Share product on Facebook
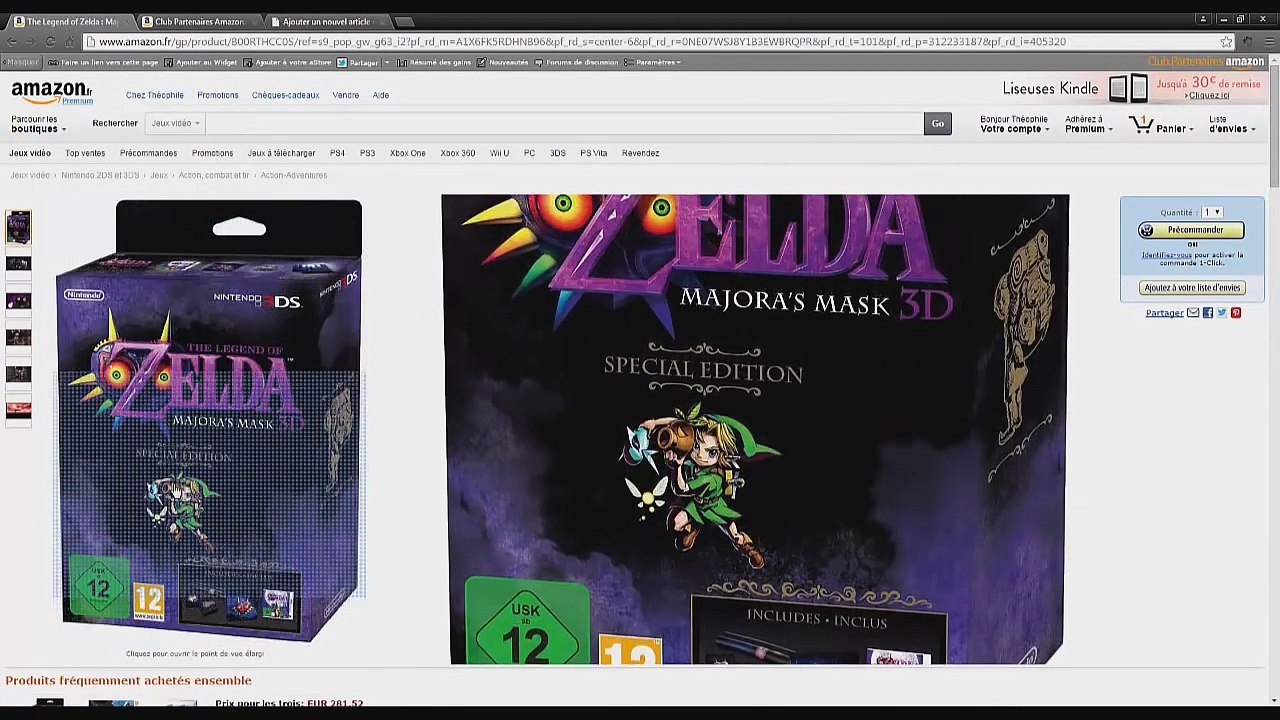The width and height of the screenshot is (1280, 720). coord(1208,313)
